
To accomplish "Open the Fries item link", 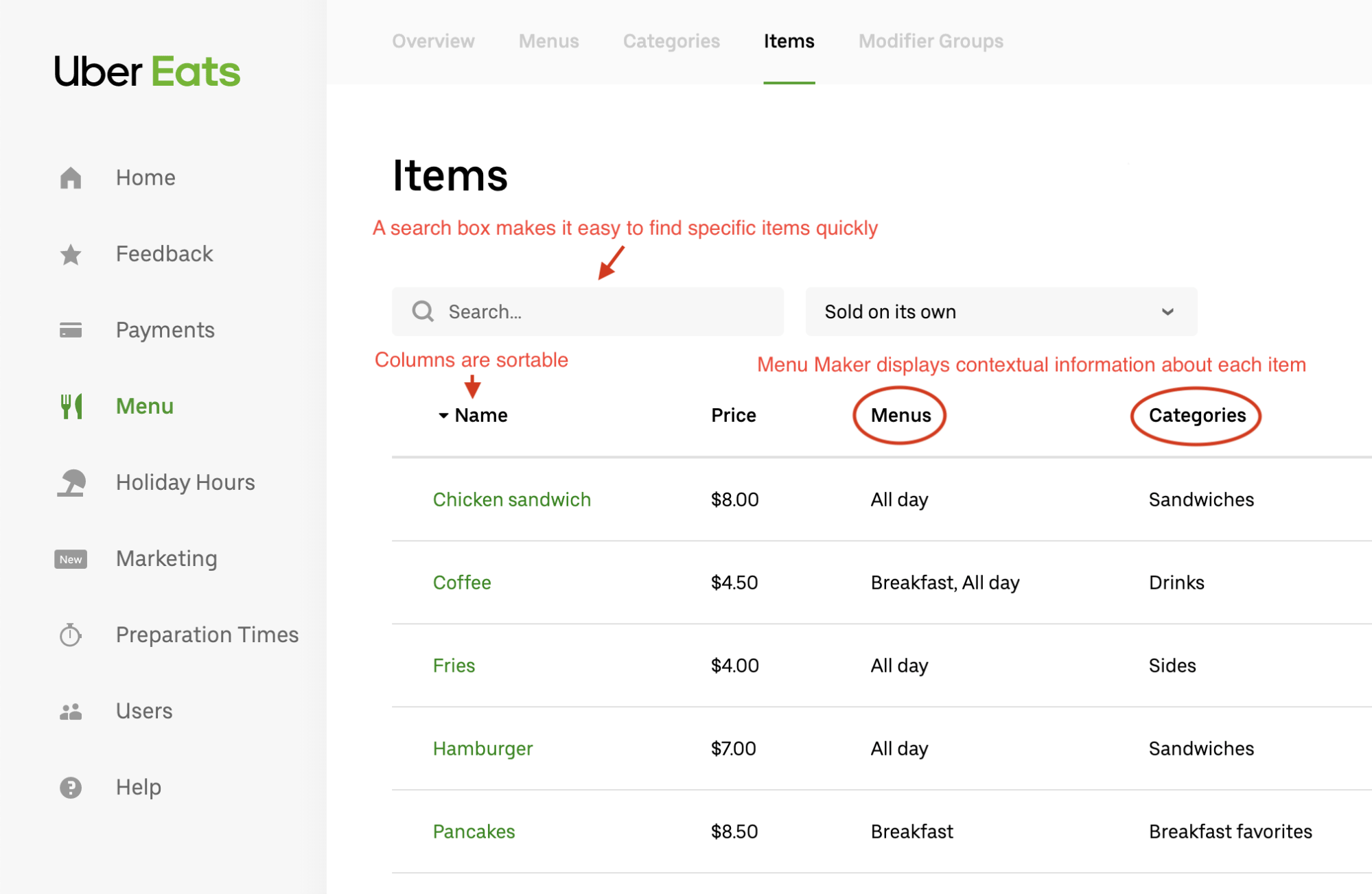I will click(x=454, y=666).
